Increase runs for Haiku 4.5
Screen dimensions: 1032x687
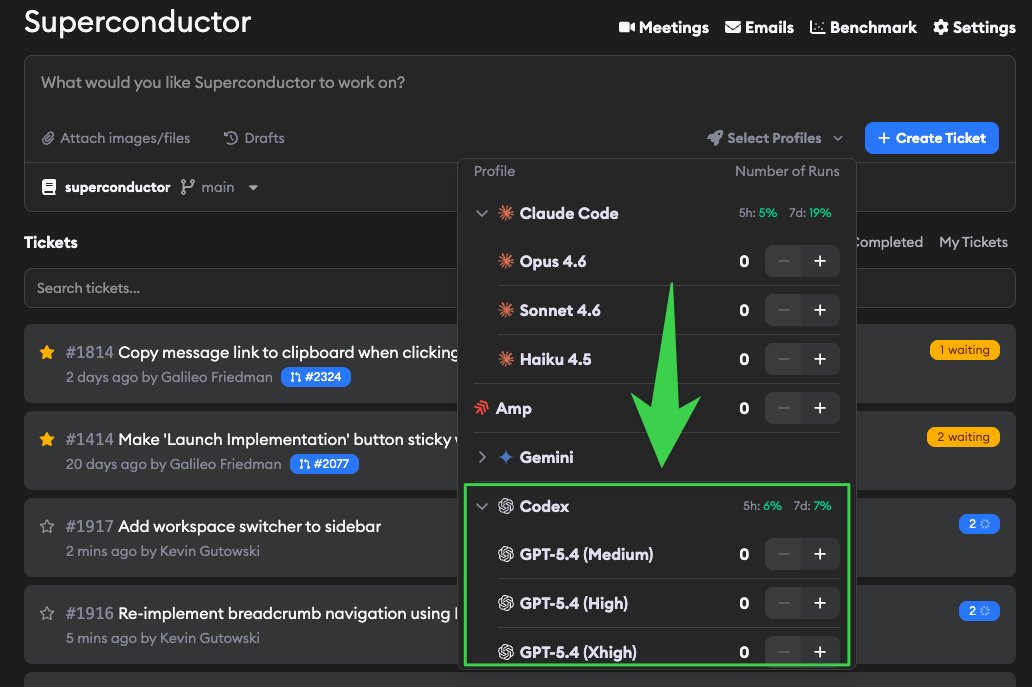point(820,359)
